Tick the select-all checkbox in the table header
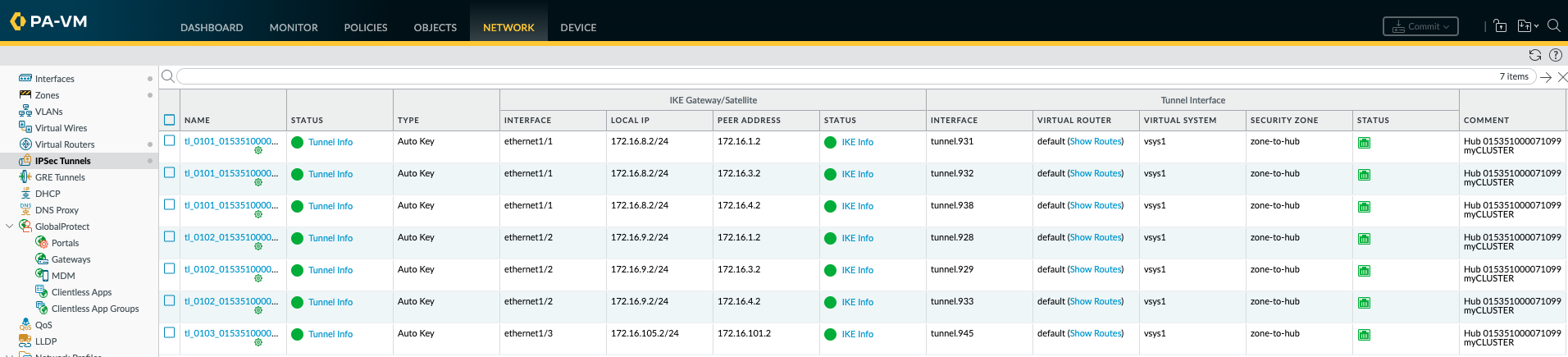This screenshot has height=357, width=1568. point(170,120)
